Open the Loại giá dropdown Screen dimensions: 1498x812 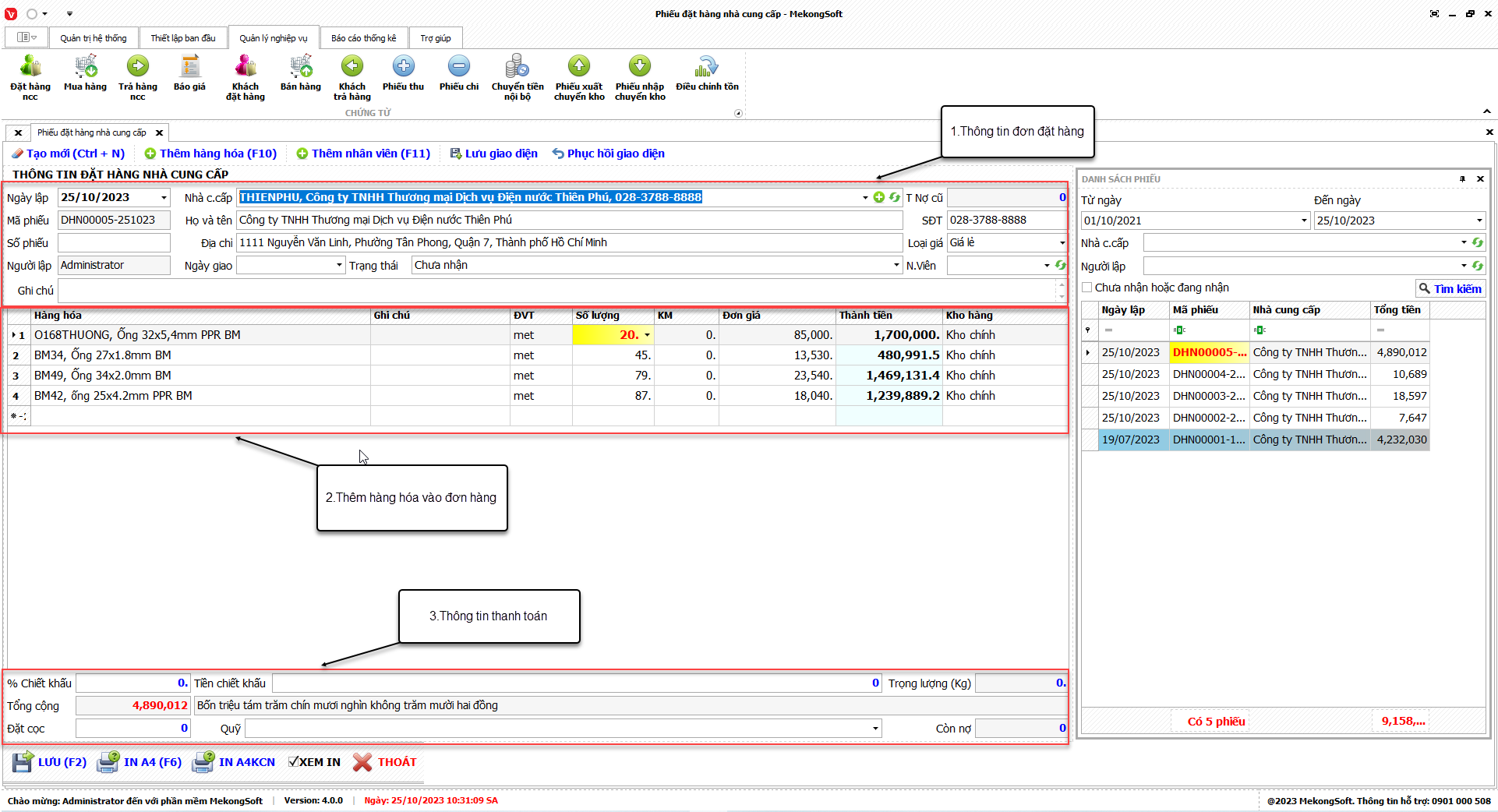click(1062, 243)
